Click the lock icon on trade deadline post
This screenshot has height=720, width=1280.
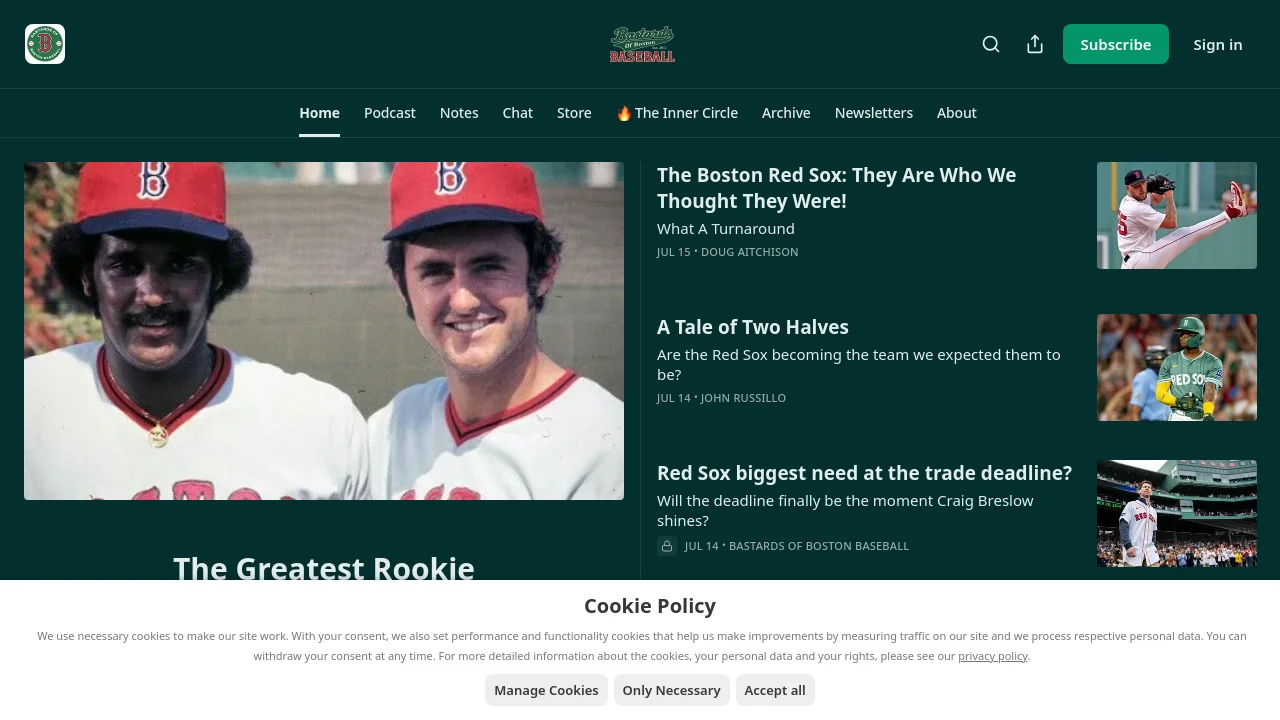(x=667, y=546)
